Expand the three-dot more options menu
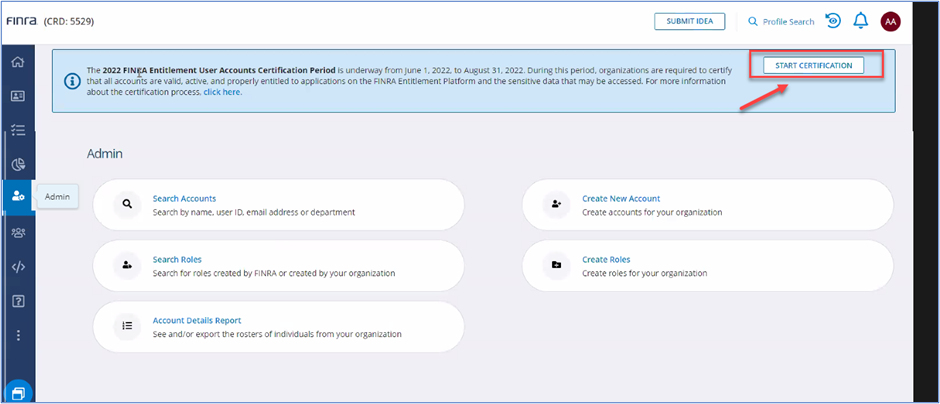This screenshot has height=404, width=940. click(x=18, y=335)
